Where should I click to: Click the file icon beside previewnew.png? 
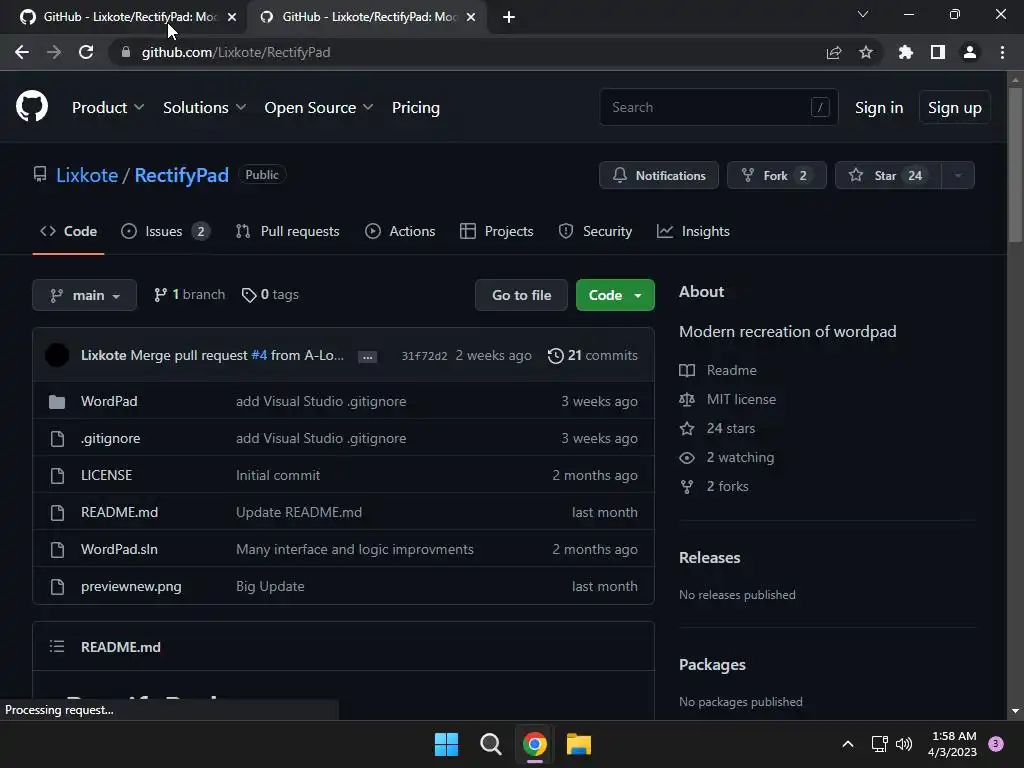coord(57,587)
